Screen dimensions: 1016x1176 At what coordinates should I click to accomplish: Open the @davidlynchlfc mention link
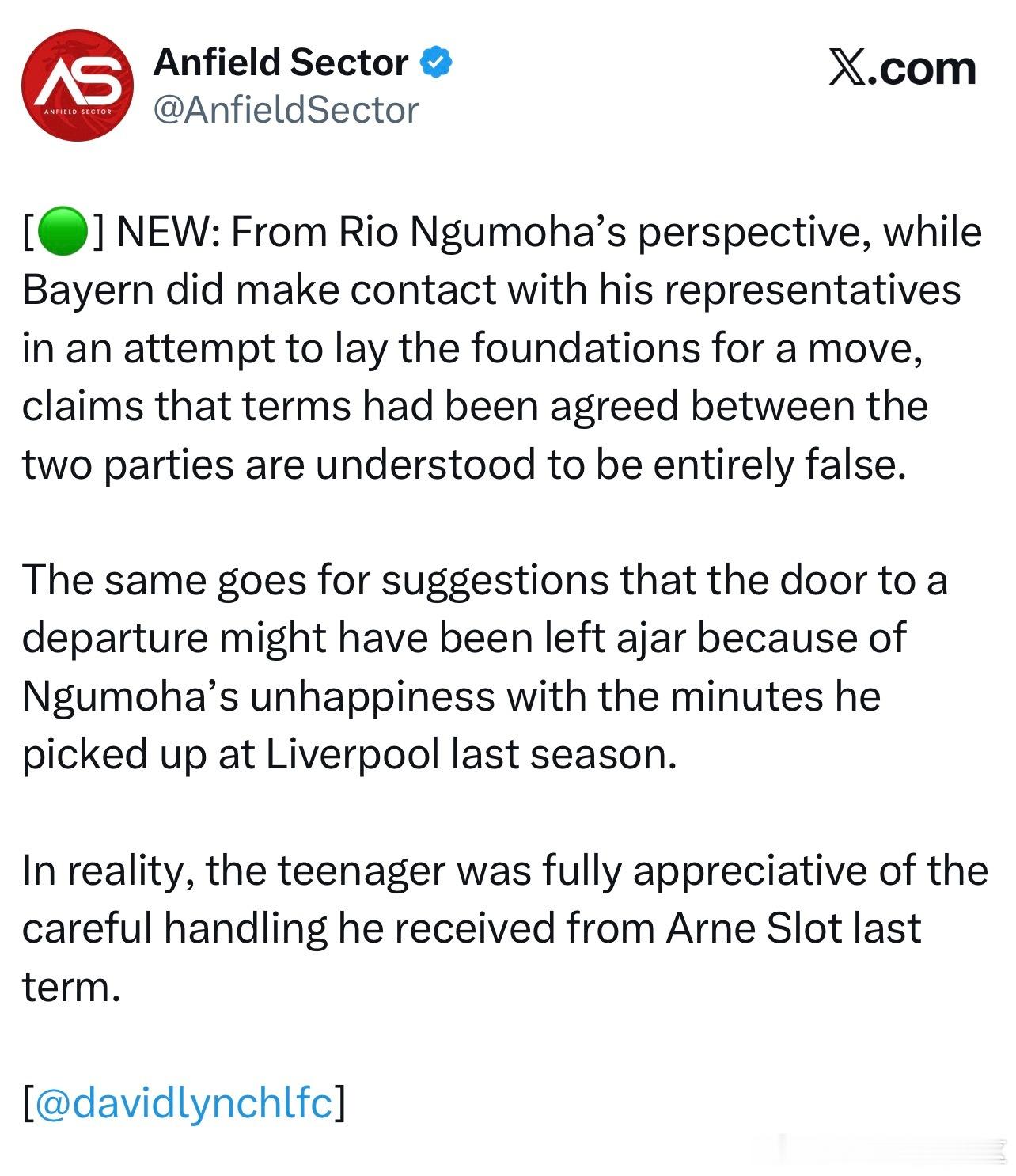pos(184,1102)
